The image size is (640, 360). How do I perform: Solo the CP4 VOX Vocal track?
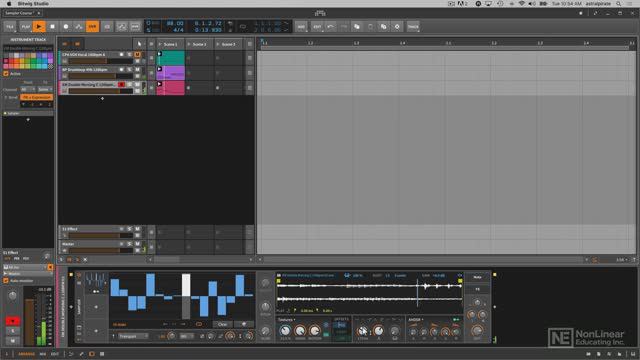point(129,54)
